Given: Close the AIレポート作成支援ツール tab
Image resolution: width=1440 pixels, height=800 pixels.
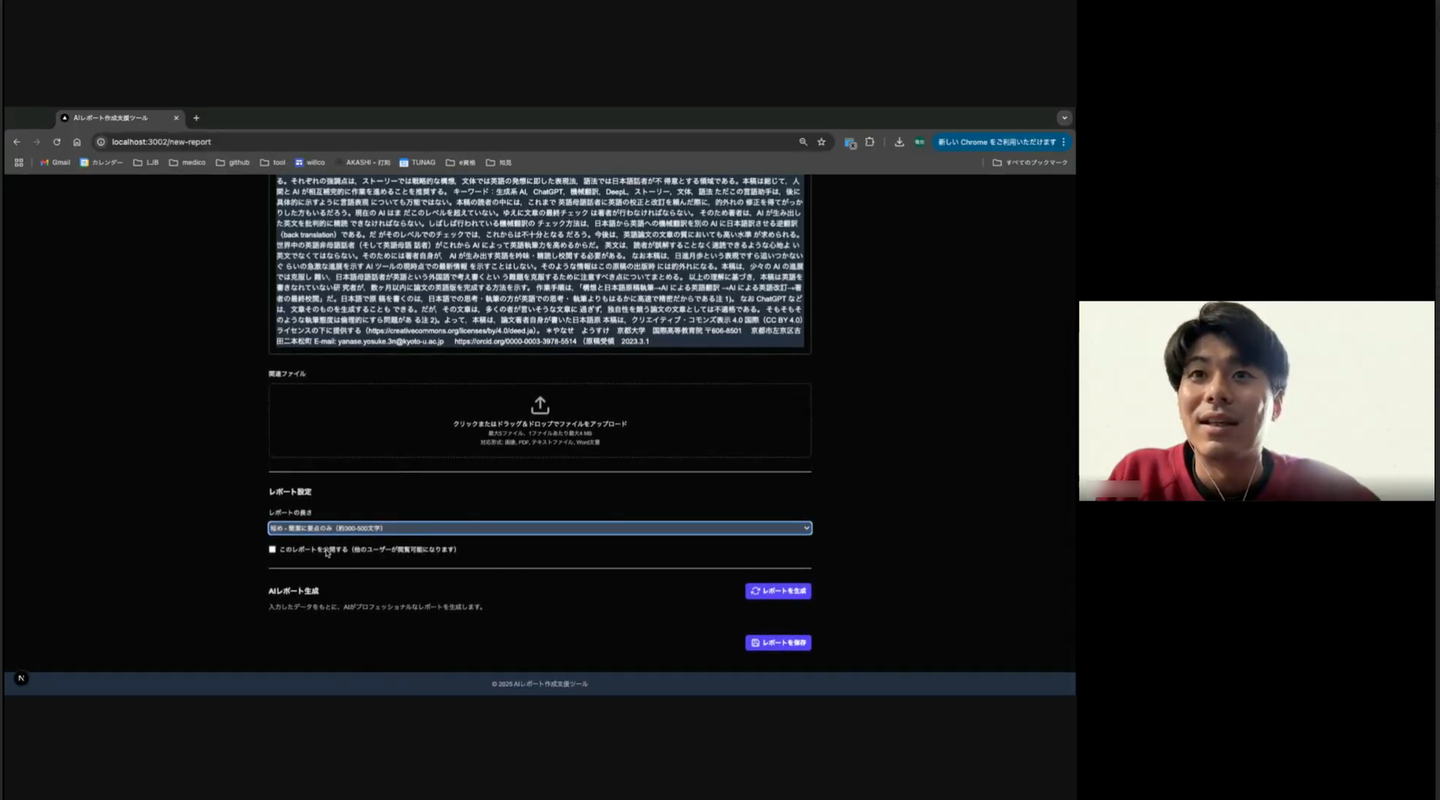Looking at the screenshot, I should pyautogui.click(x=177, y=118).
